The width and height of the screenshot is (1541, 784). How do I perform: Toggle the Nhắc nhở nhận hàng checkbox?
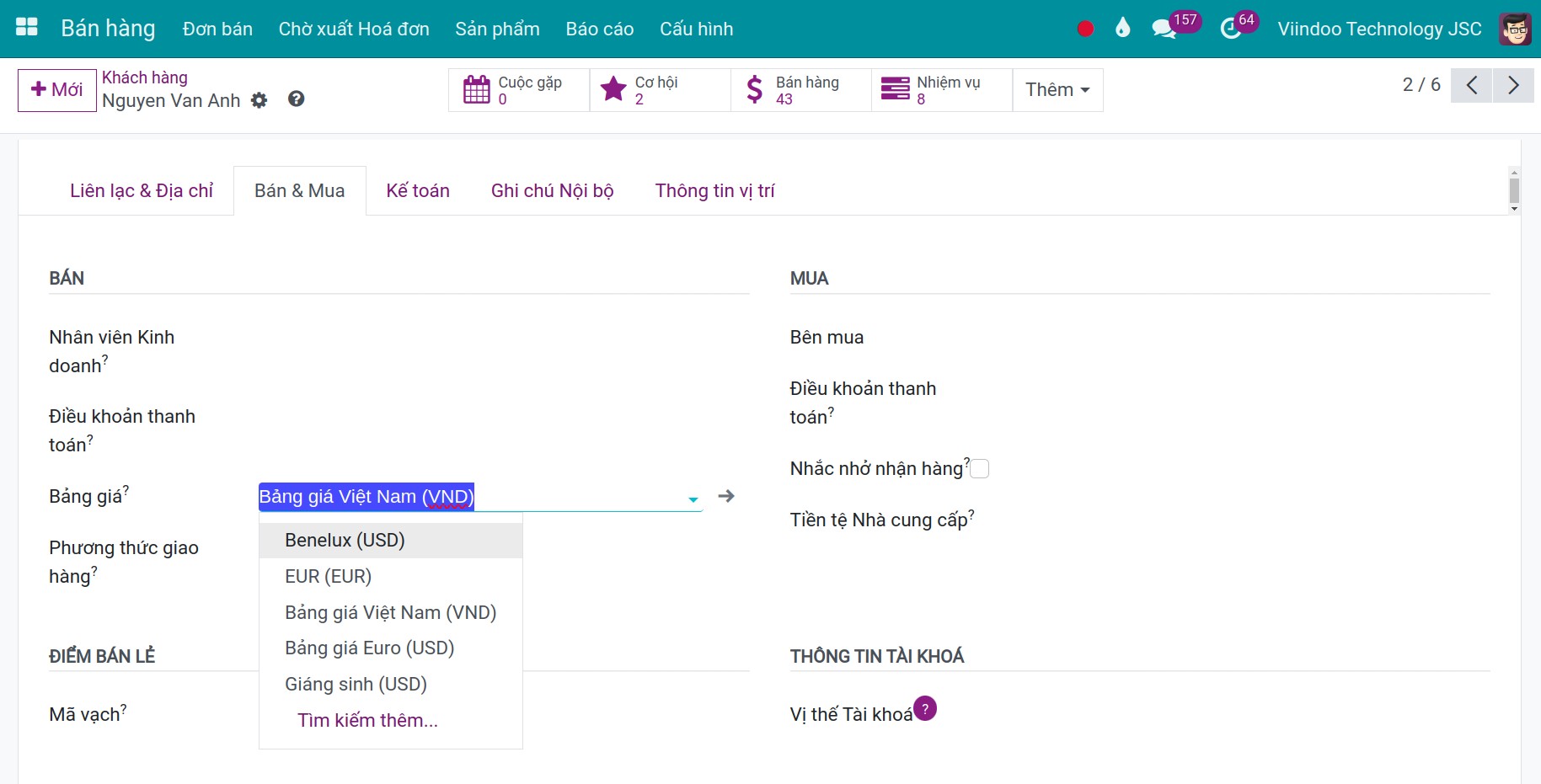tap(979, 469)
